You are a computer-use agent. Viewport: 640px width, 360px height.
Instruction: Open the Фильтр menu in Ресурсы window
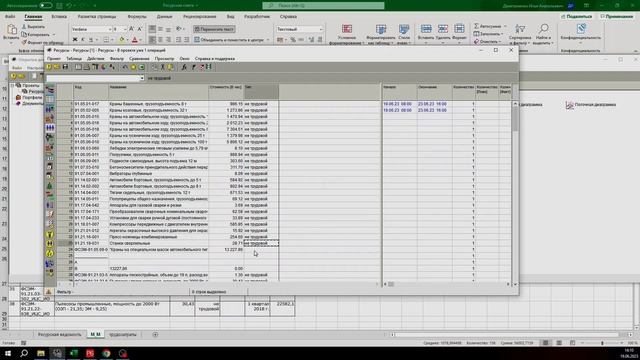pyautogui.click(x=117, y=59)
